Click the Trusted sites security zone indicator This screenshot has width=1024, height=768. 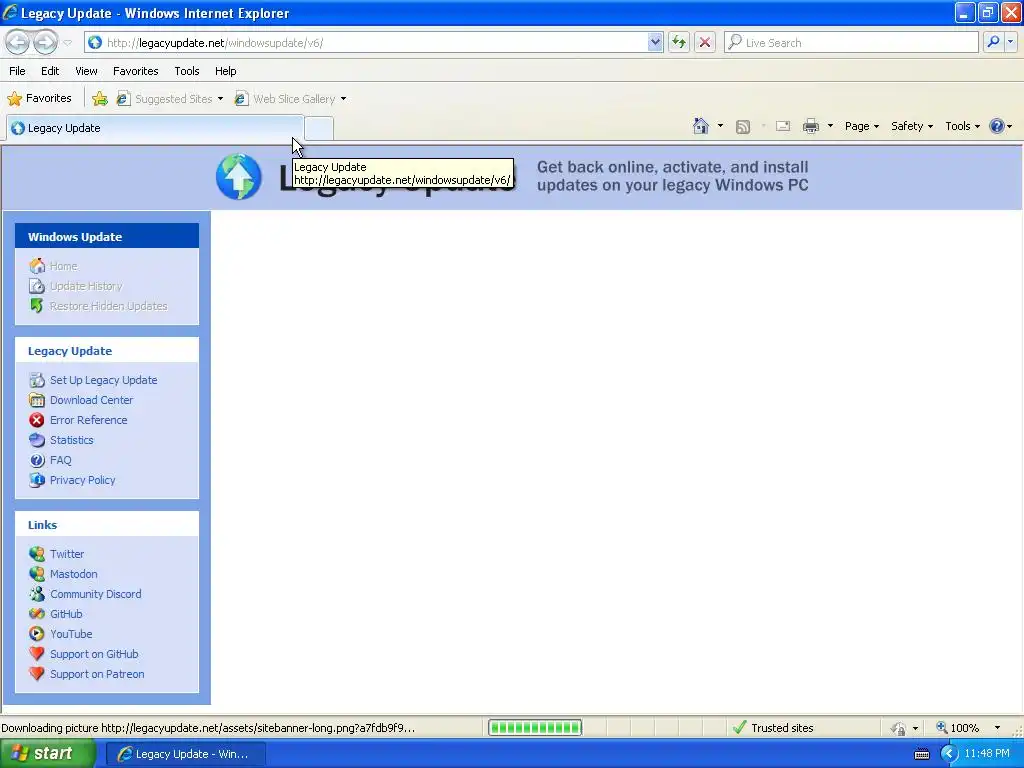click(773, 728)
